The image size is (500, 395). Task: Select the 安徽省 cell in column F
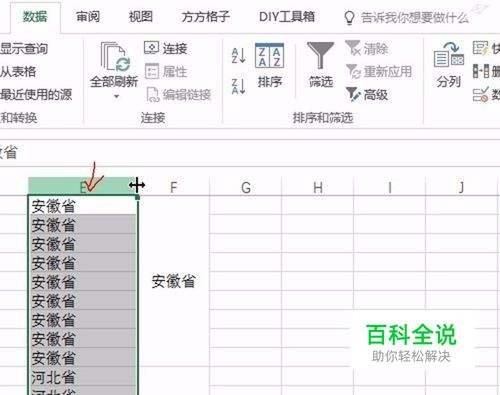click(x=174, y=281)
